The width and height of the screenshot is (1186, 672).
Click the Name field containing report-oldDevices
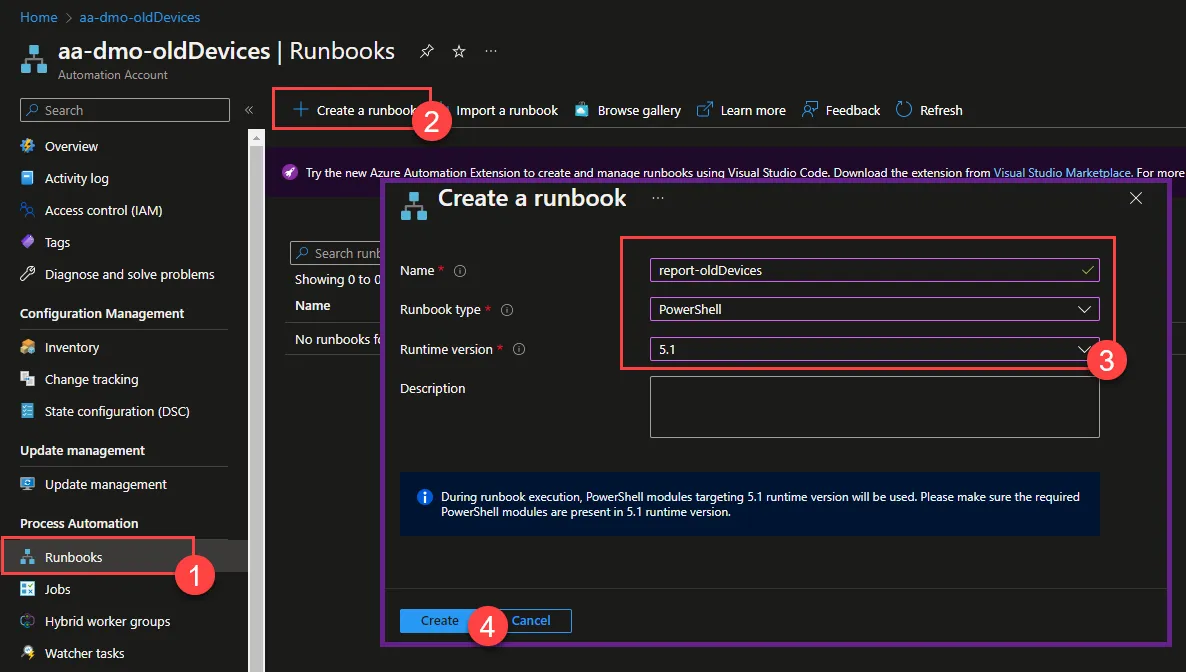pos(874,270)
